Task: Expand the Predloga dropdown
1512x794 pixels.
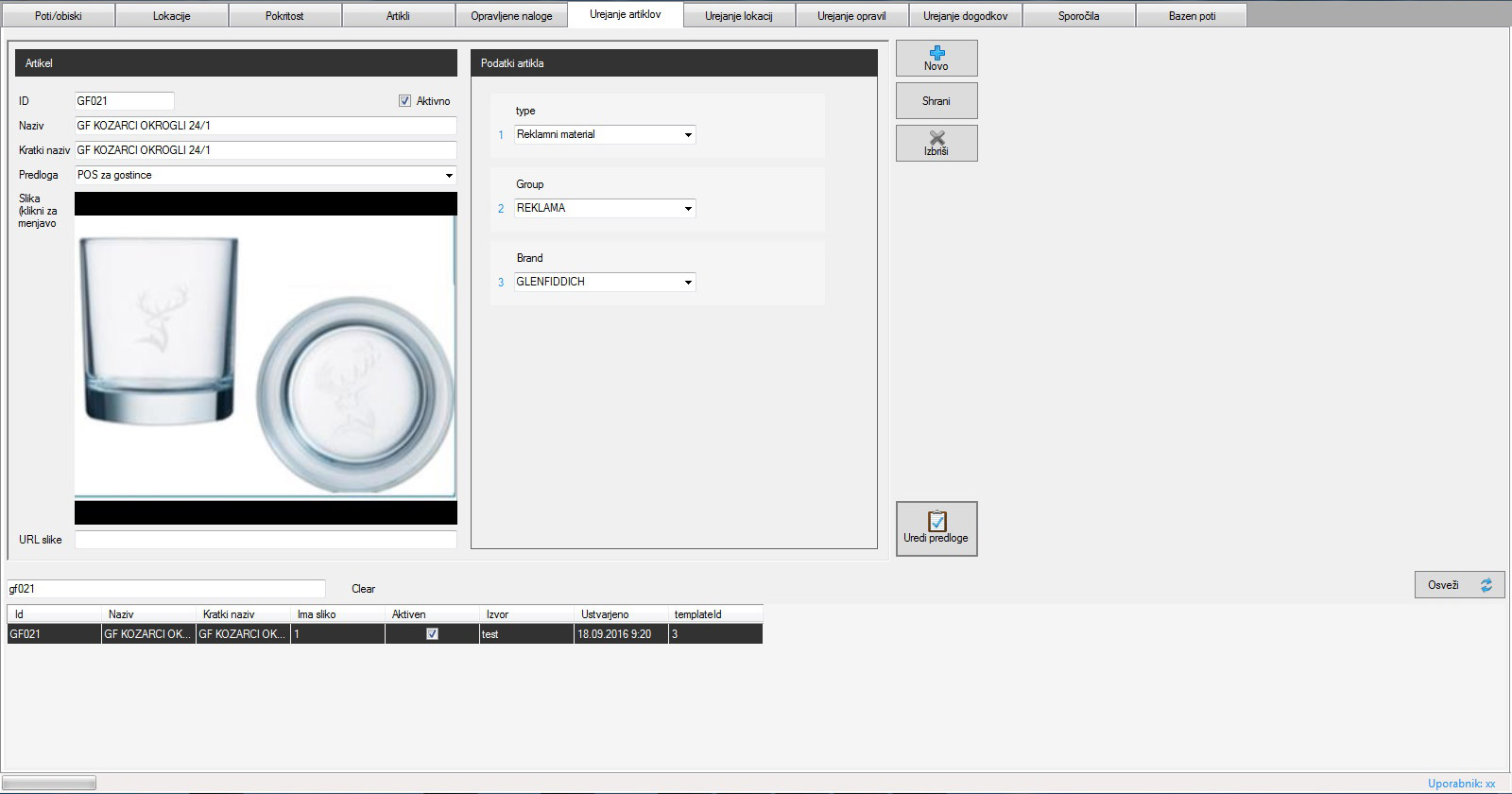Action: click(449, 176)
